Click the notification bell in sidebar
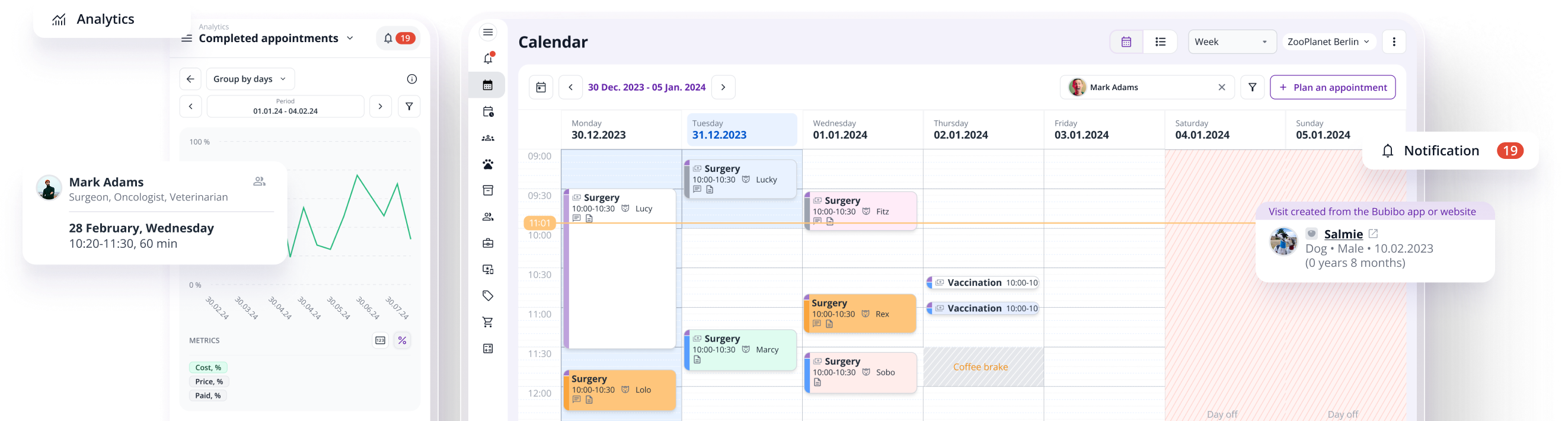 (x=487, y=59)
